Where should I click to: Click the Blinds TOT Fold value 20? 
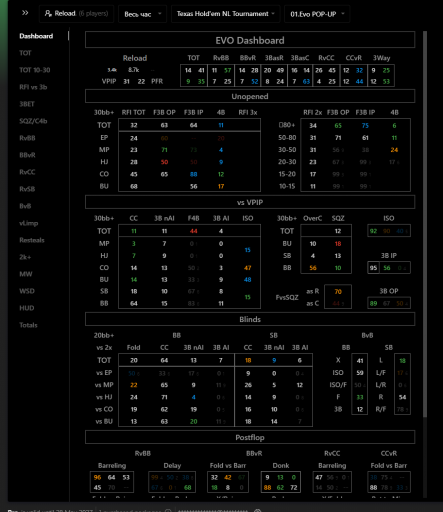coord(134,360)
